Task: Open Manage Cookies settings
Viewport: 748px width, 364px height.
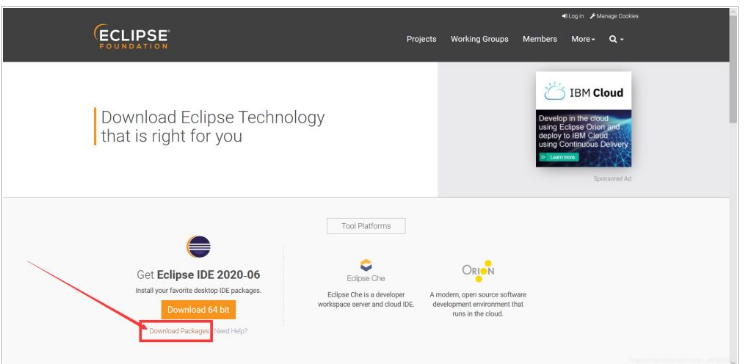Action: click(614, 16)
